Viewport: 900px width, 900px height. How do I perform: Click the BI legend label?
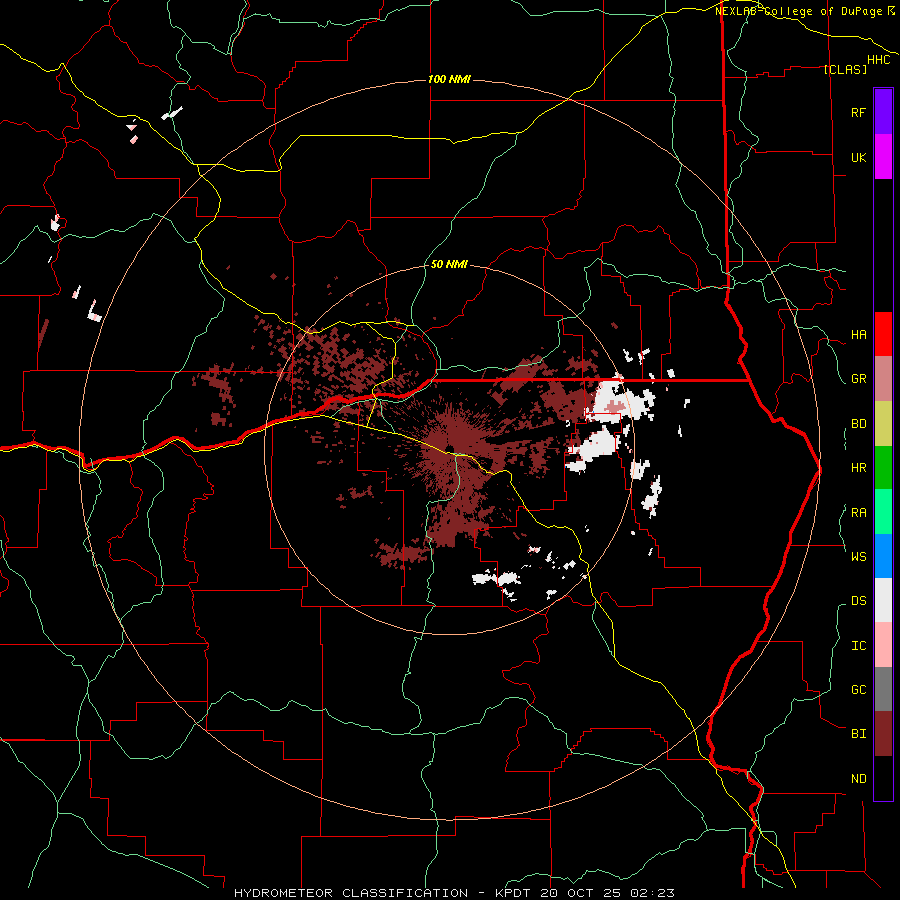tap(858, 734)
